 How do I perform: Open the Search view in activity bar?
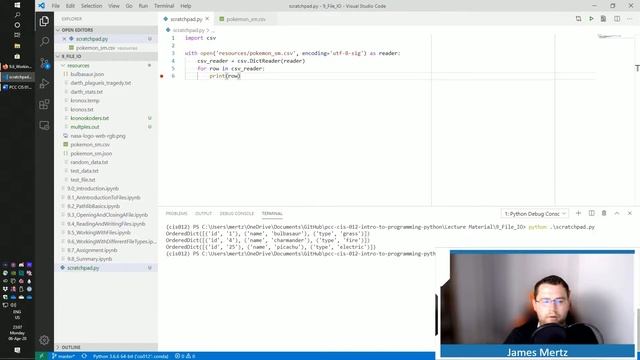pyautogui.click(x=44, y=41)
